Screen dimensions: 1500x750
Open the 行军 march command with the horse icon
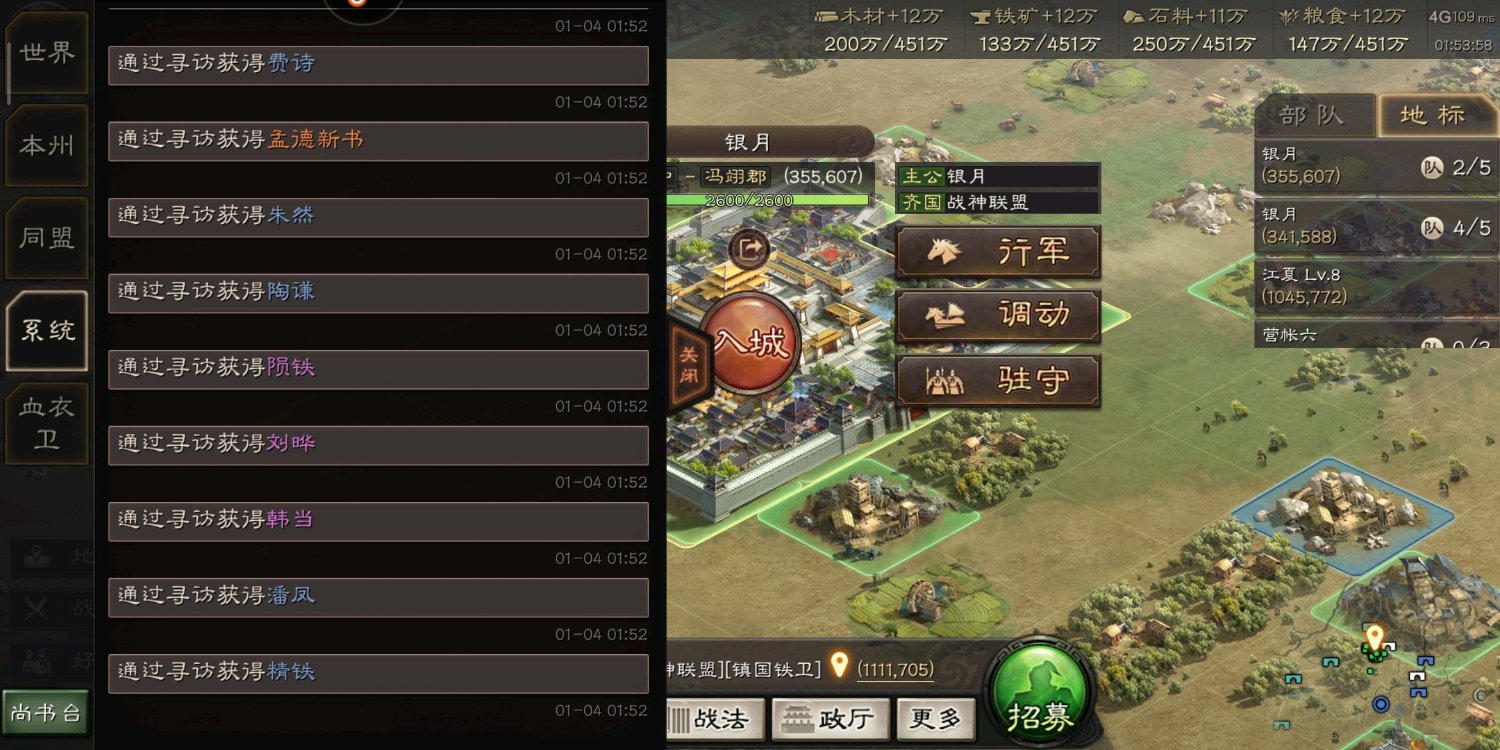998,252
